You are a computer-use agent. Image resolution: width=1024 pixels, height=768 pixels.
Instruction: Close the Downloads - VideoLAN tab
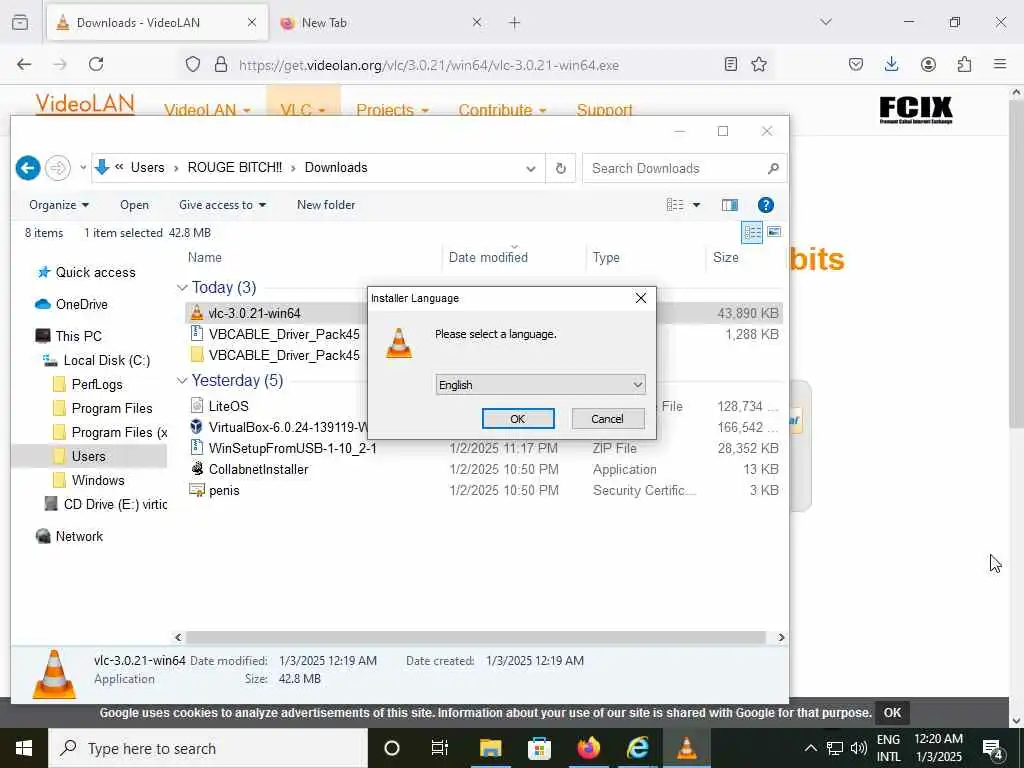click(251, 23)
